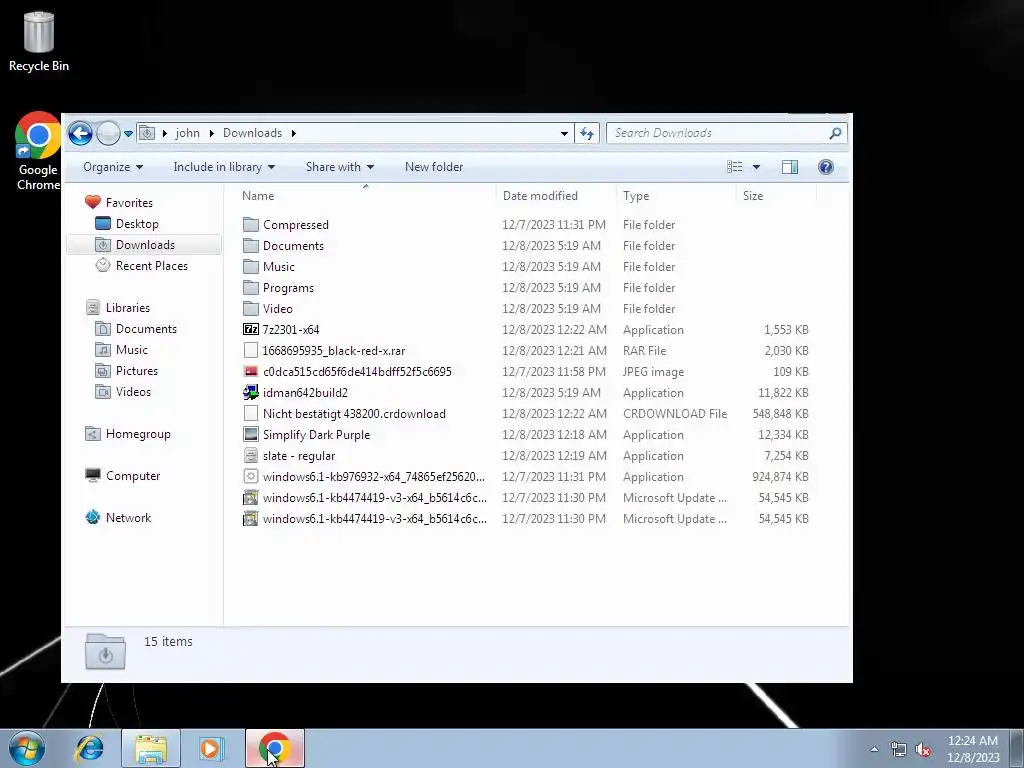Select Downloads under Favorites
Viewport: 1024px width, 768px height.
(145, 245)
